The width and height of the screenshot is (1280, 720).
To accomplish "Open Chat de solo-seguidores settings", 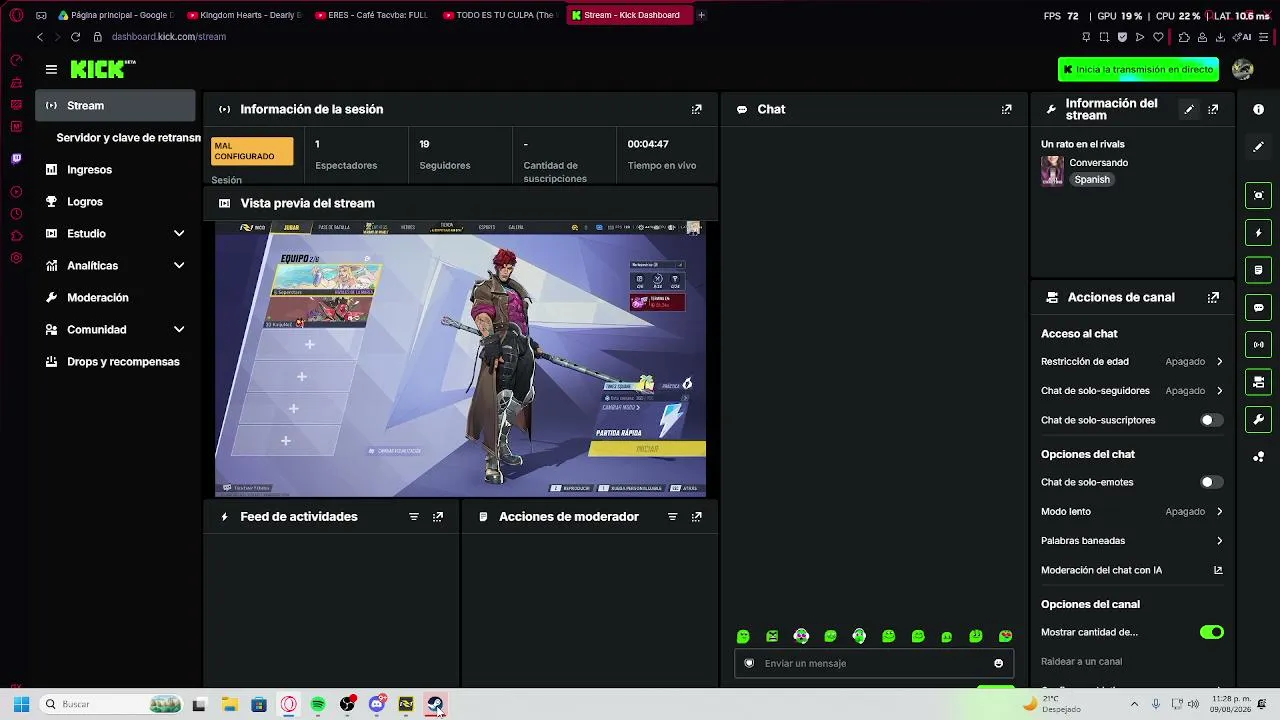I will [1132, 391].
